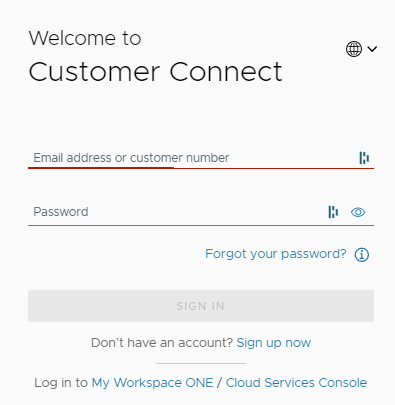Open the Sign up now link
This screenshot has width=395, height=405.
(274, 343)
